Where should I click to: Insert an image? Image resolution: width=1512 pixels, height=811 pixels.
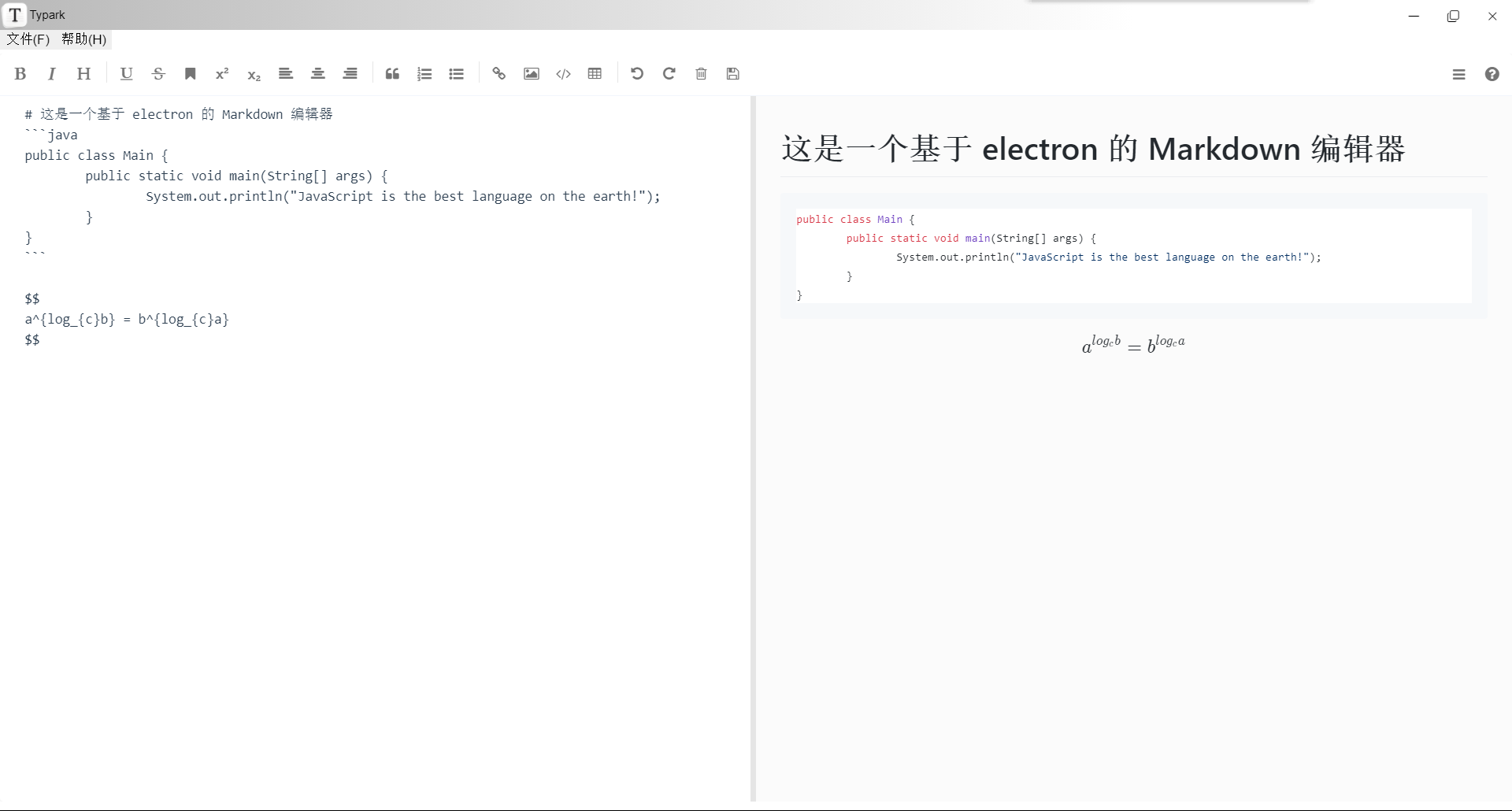(532, 74)
